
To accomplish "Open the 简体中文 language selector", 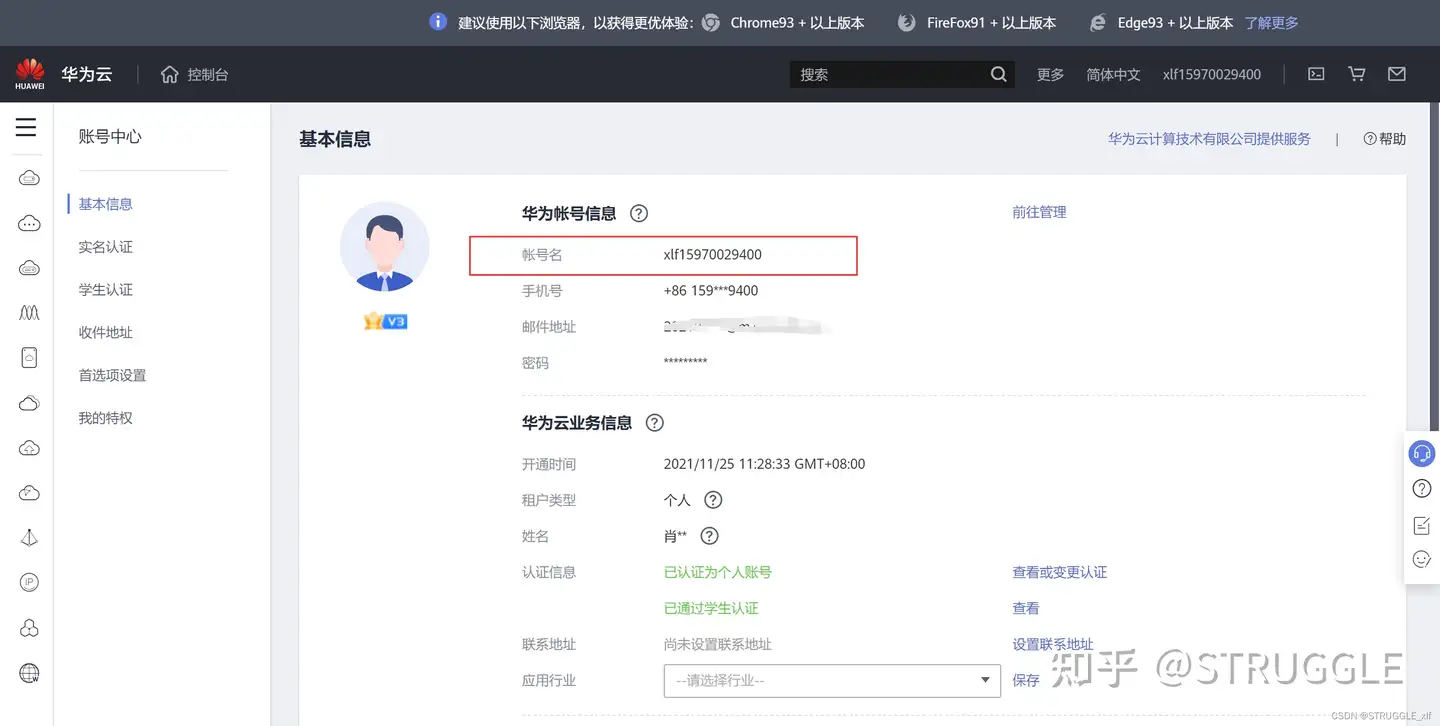I will point(1113,74).
